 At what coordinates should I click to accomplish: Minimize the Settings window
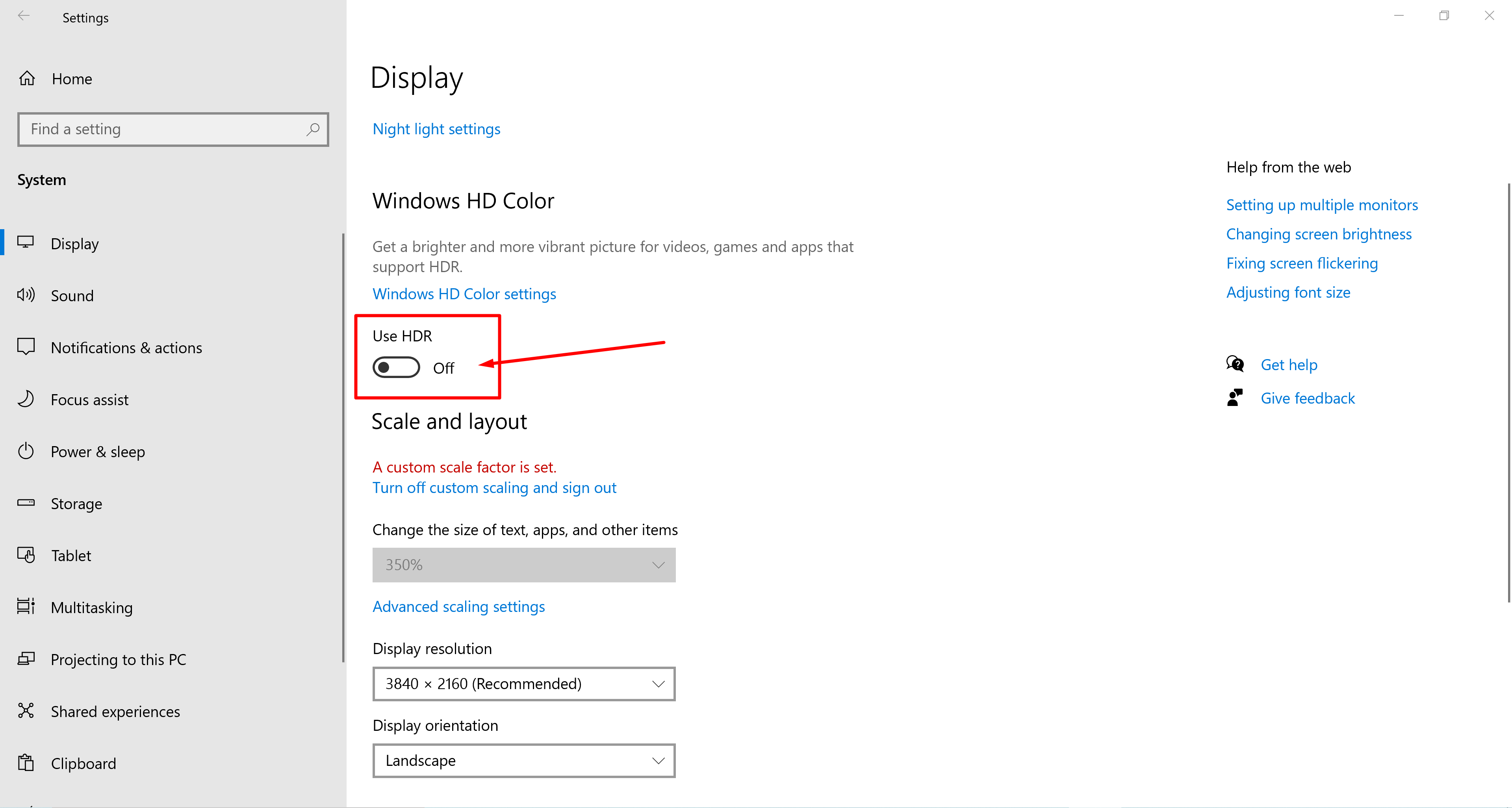(1399, 16)
